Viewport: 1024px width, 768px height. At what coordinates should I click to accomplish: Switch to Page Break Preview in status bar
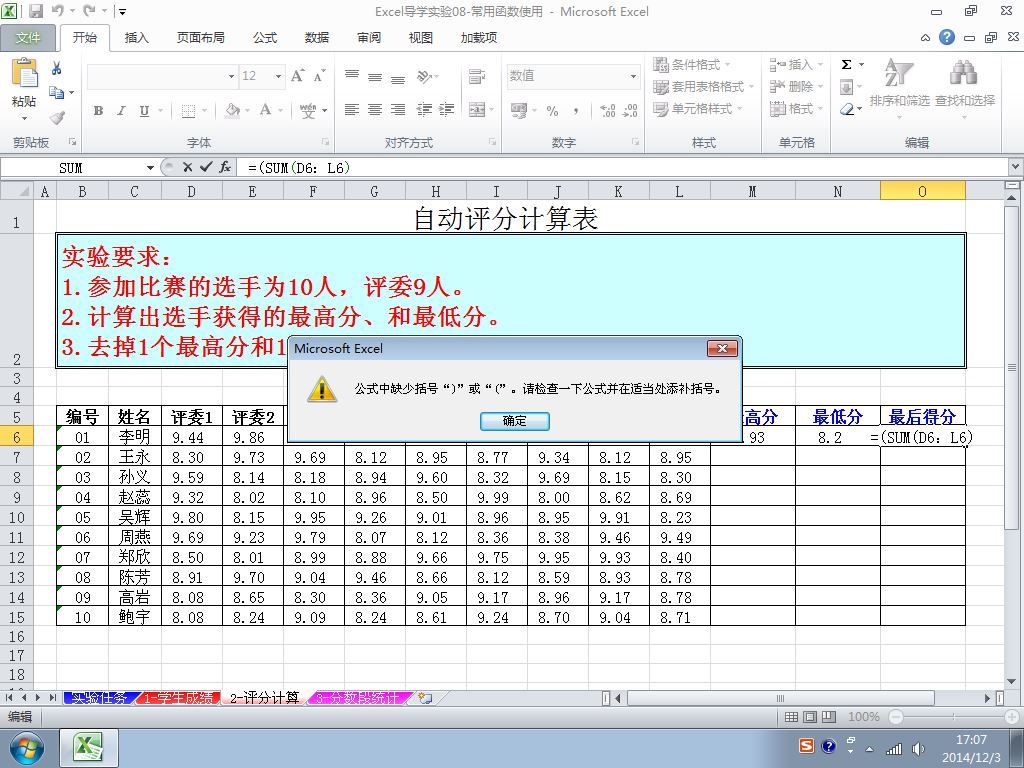tap(829, 717)
